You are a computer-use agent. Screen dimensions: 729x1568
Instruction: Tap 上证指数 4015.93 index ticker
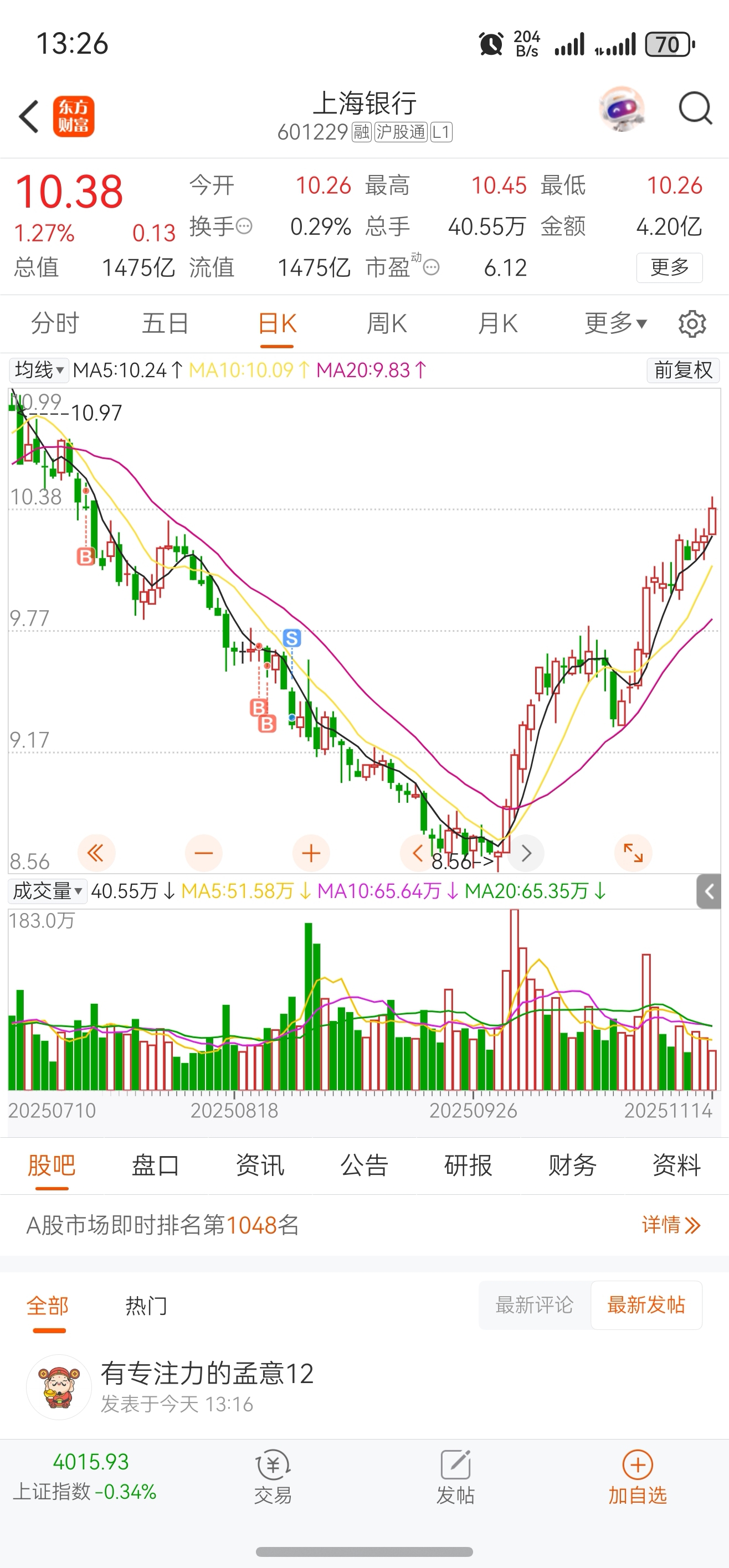pyautogui.click(x=85, y=1477)
